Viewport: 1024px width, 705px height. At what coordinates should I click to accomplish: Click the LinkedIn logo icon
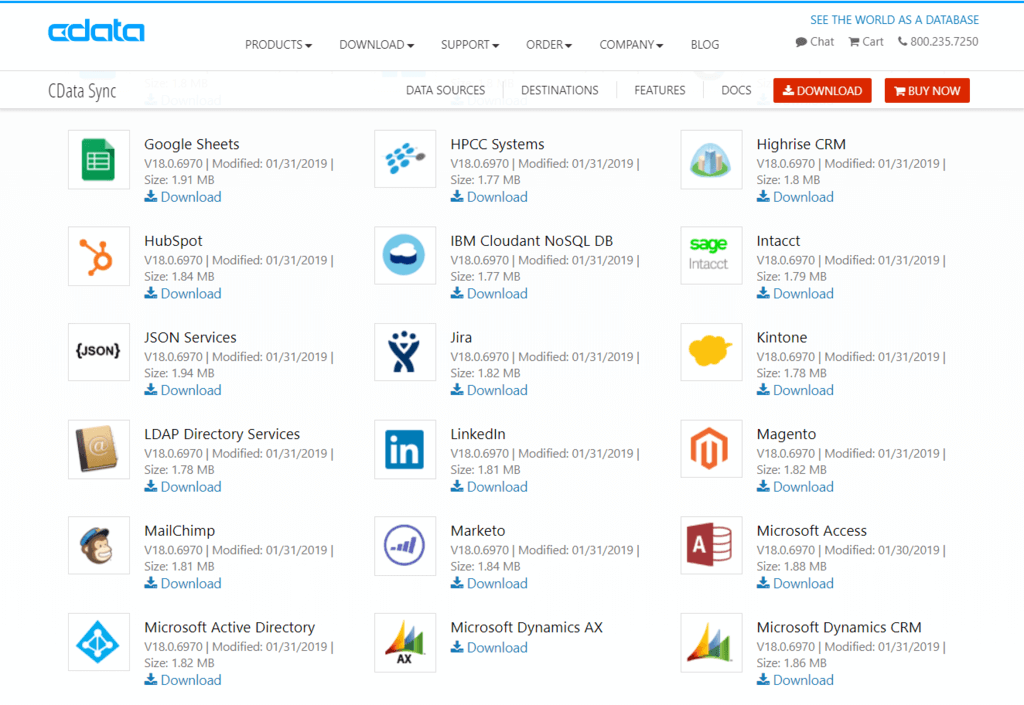pos(405,450)
